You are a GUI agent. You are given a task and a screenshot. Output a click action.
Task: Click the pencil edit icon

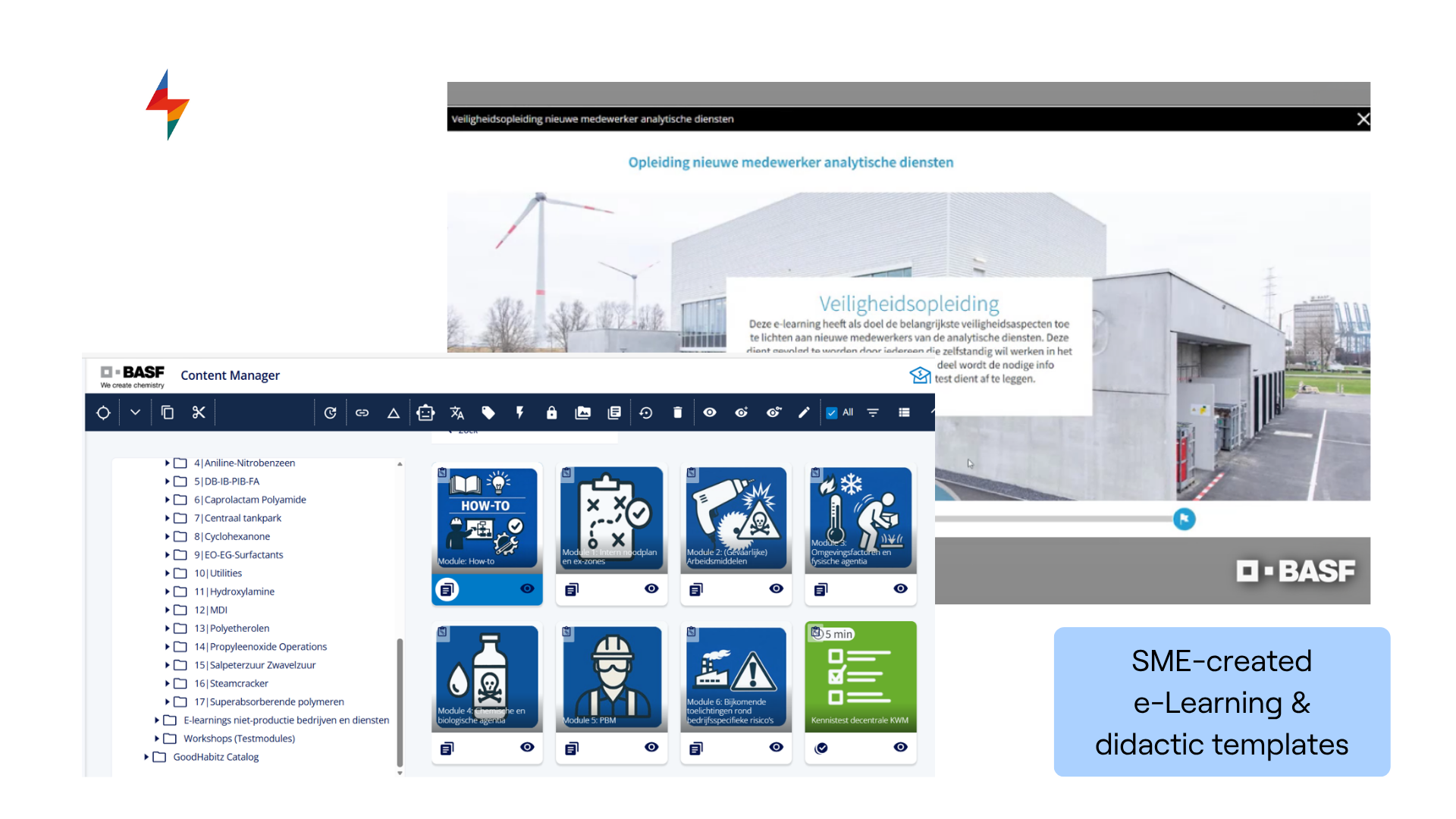point(804,413)
